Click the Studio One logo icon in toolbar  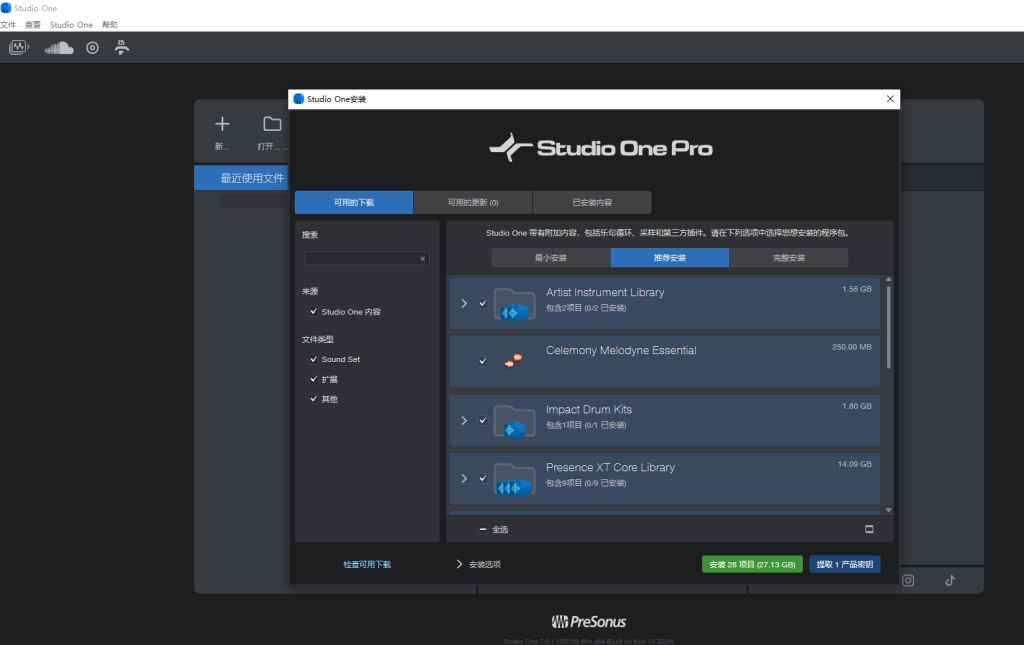click(x=18, y=46)
